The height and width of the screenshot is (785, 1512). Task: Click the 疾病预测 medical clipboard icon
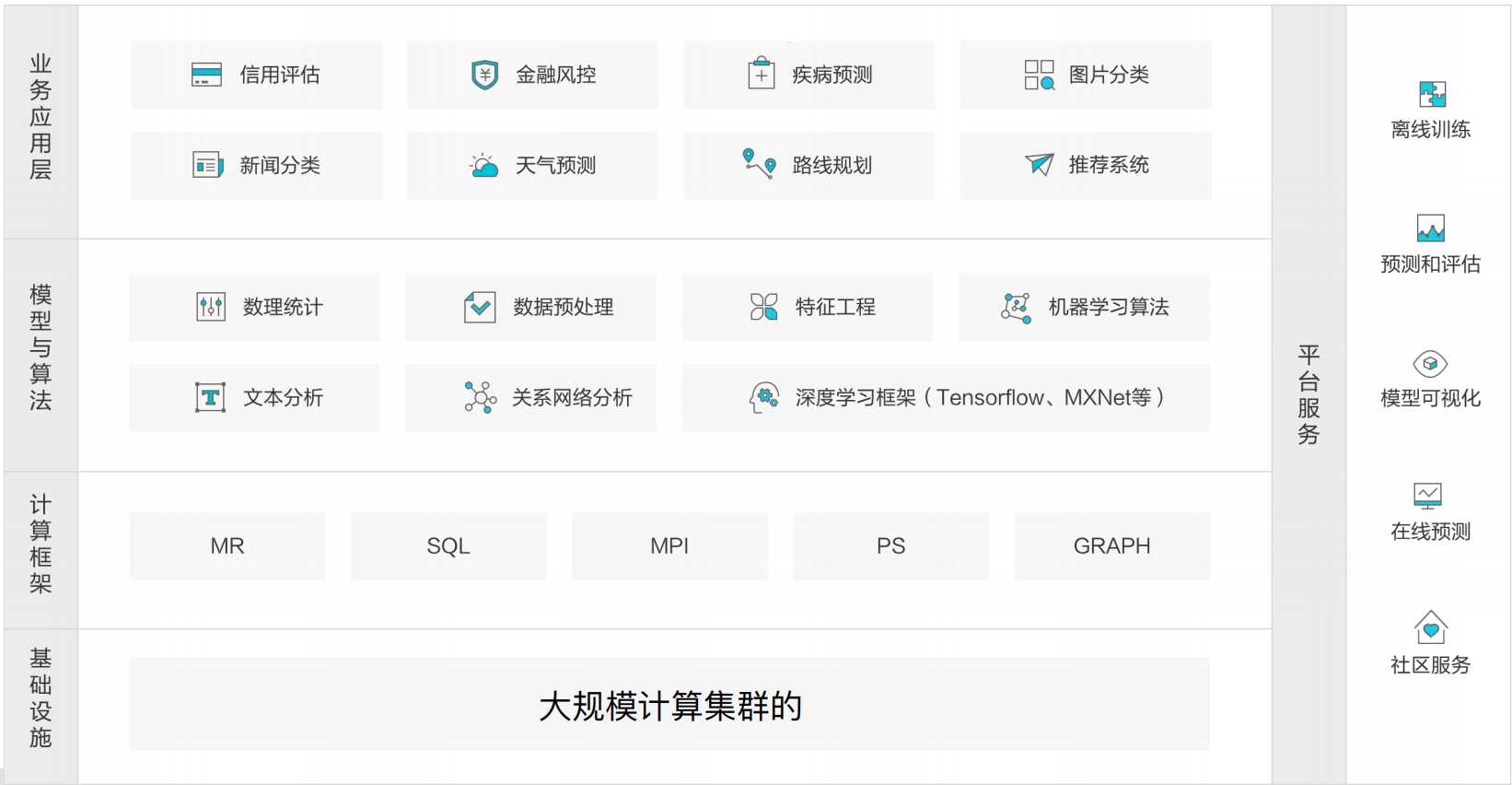pyautogui.click(x=761, y=74)
